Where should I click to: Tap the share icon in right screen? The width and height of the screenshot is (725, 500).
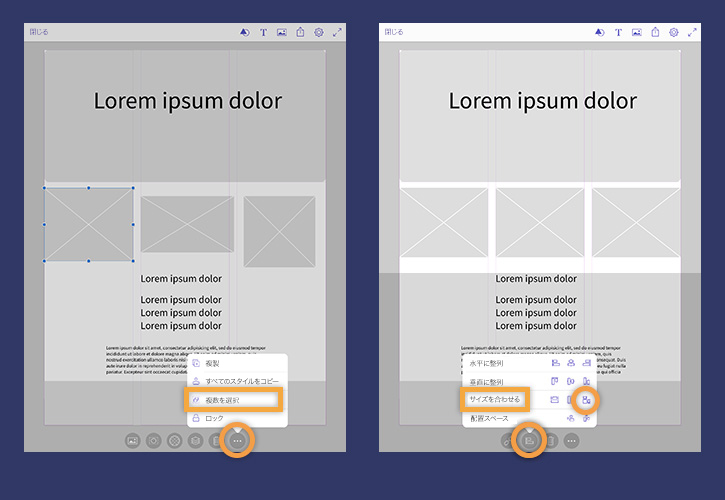click(x=656, y=32)
